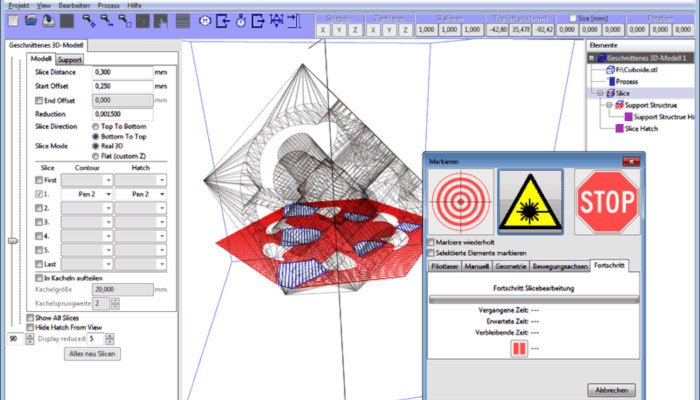The height and width of the screenshot is (400, 700).
Task: Toggle the Markiere wiederholt checkbox
Action: [431, 242]
